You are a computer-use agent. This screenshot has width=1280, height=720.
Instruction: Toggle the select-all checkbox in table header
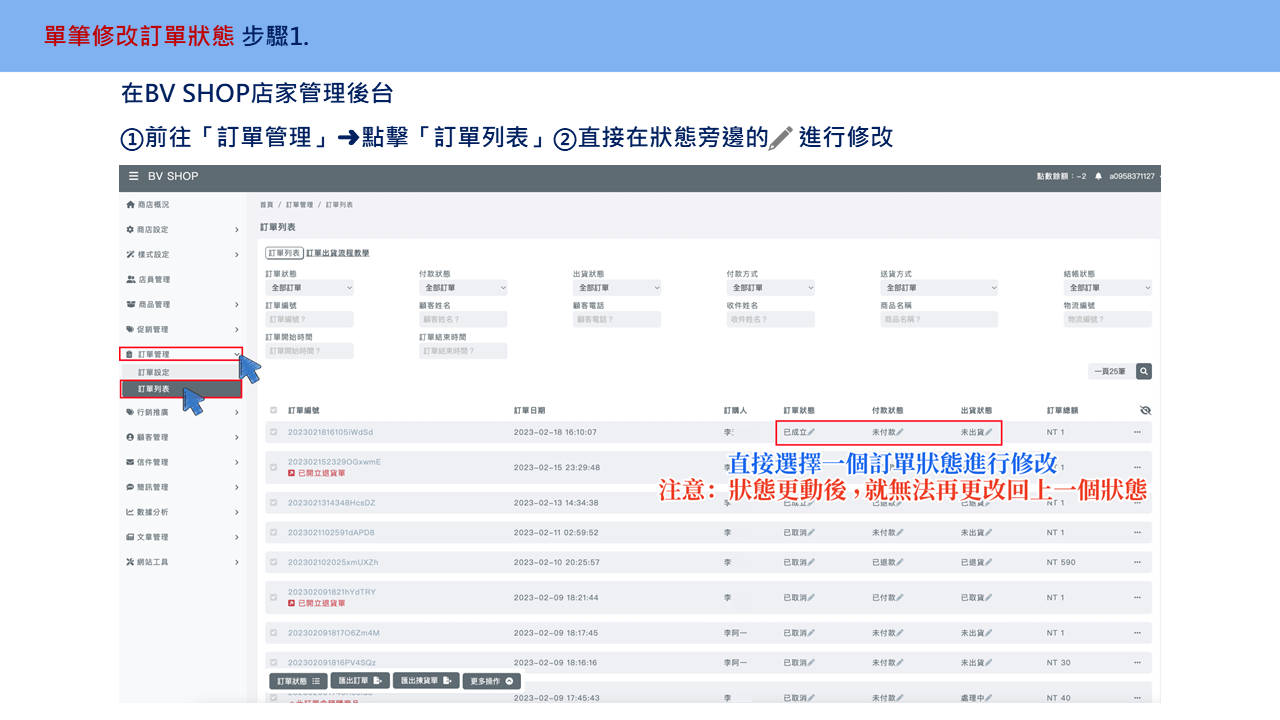[274, 410]
